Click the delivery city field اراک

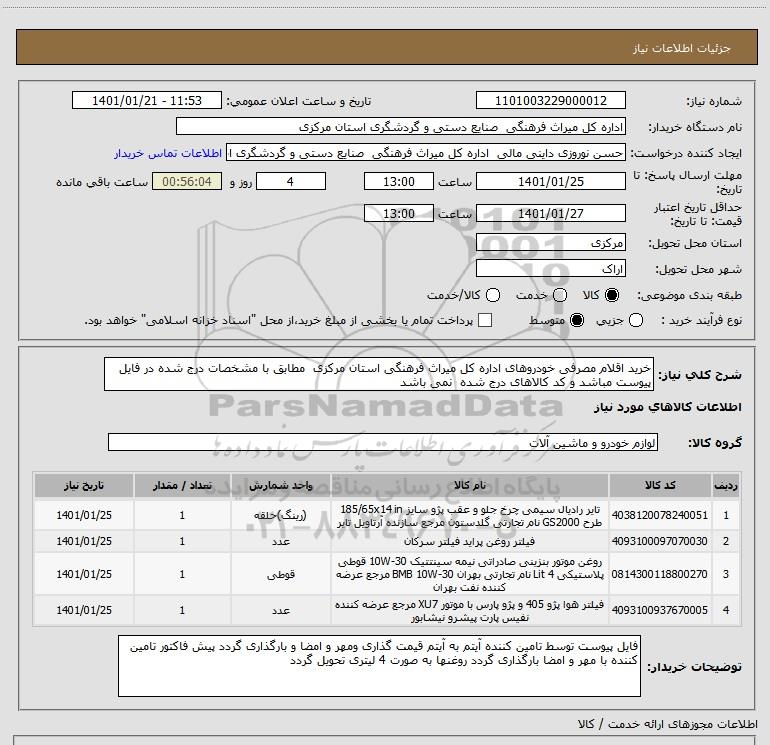coord(550,268)
